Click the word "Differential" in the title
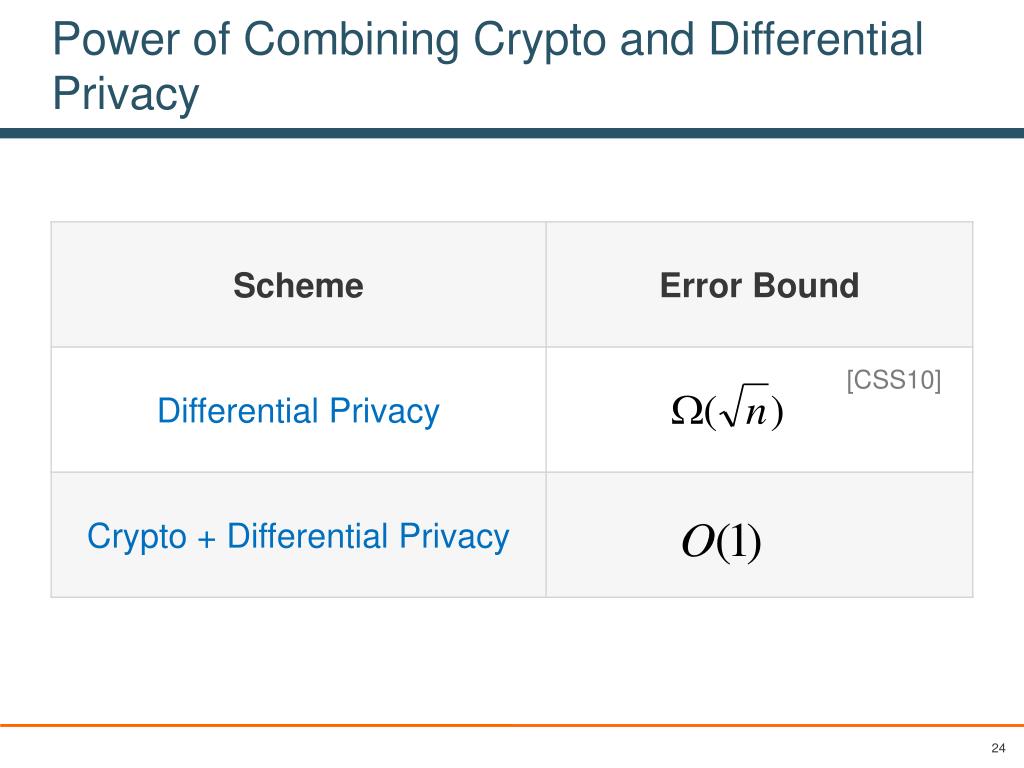 816,39
